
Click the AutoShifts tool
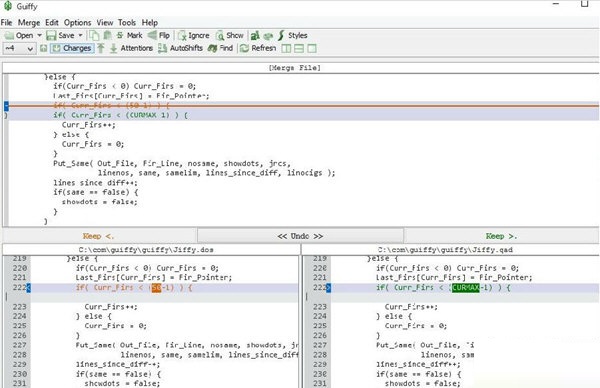tap(181, 48)
